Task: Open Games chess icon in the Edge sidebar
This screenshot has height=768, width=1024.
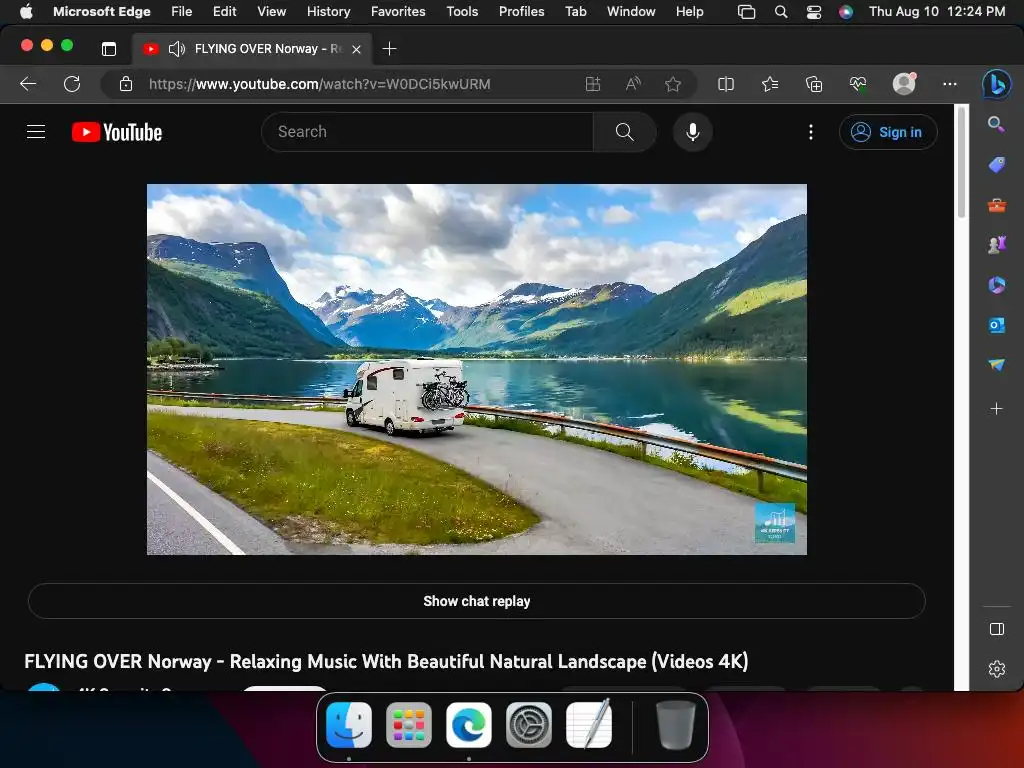Action: (996, 245)
